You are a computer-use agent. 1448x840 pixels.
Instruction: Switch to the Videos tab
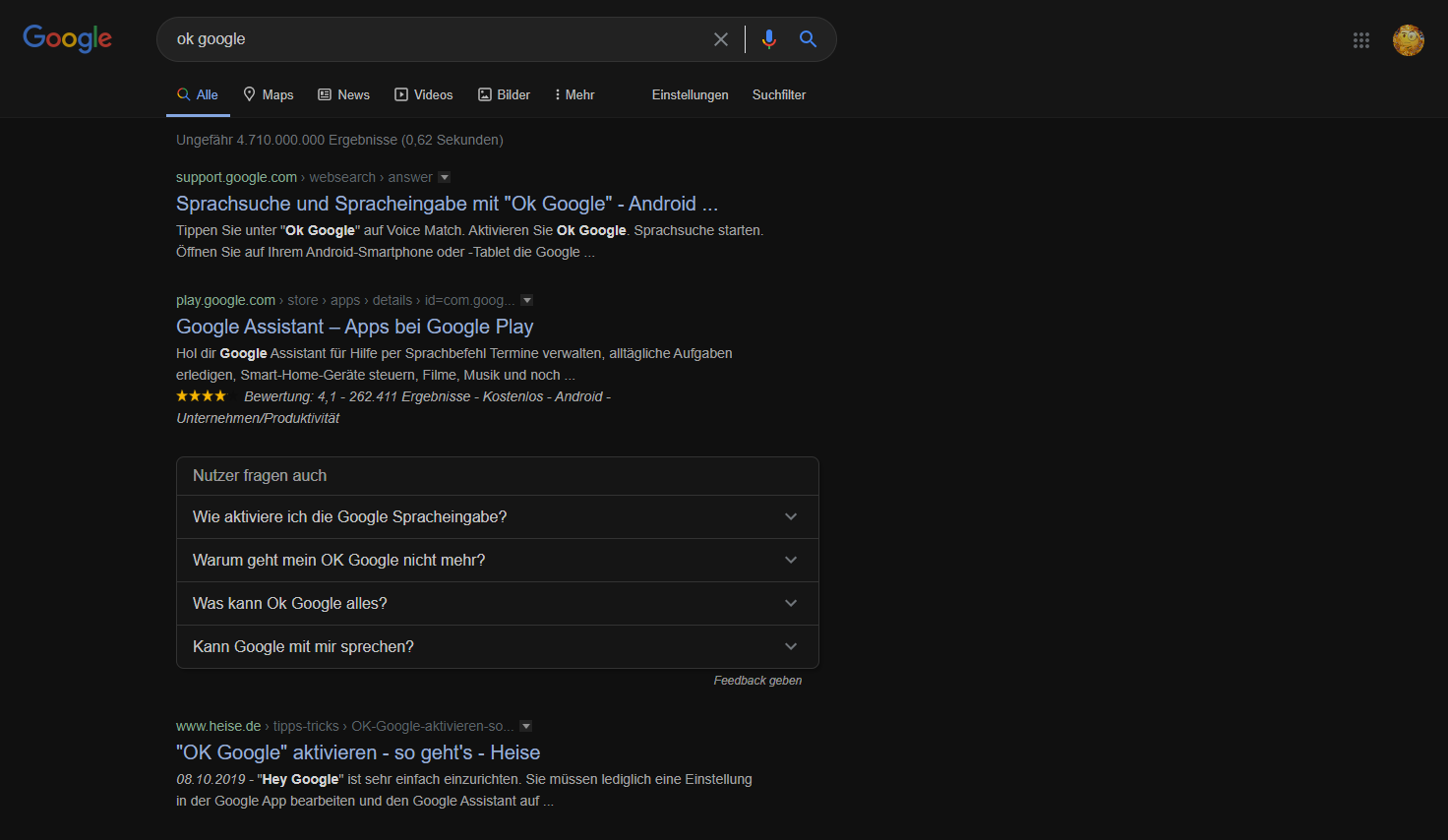click(x=424, y=95)
